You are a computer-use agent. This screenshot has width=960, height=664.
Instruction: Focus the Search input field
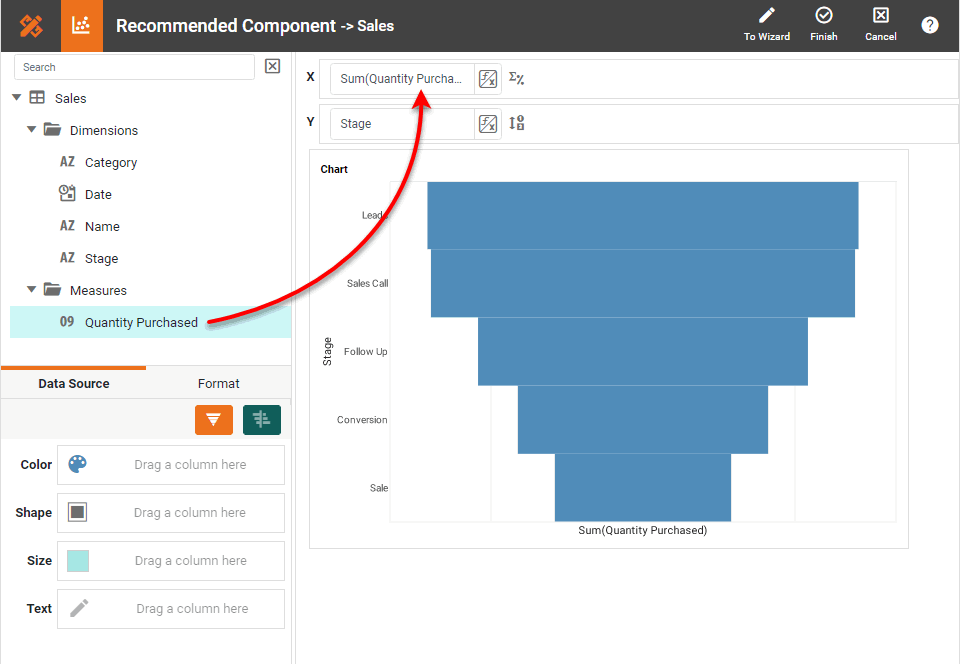tap(135, 67)
